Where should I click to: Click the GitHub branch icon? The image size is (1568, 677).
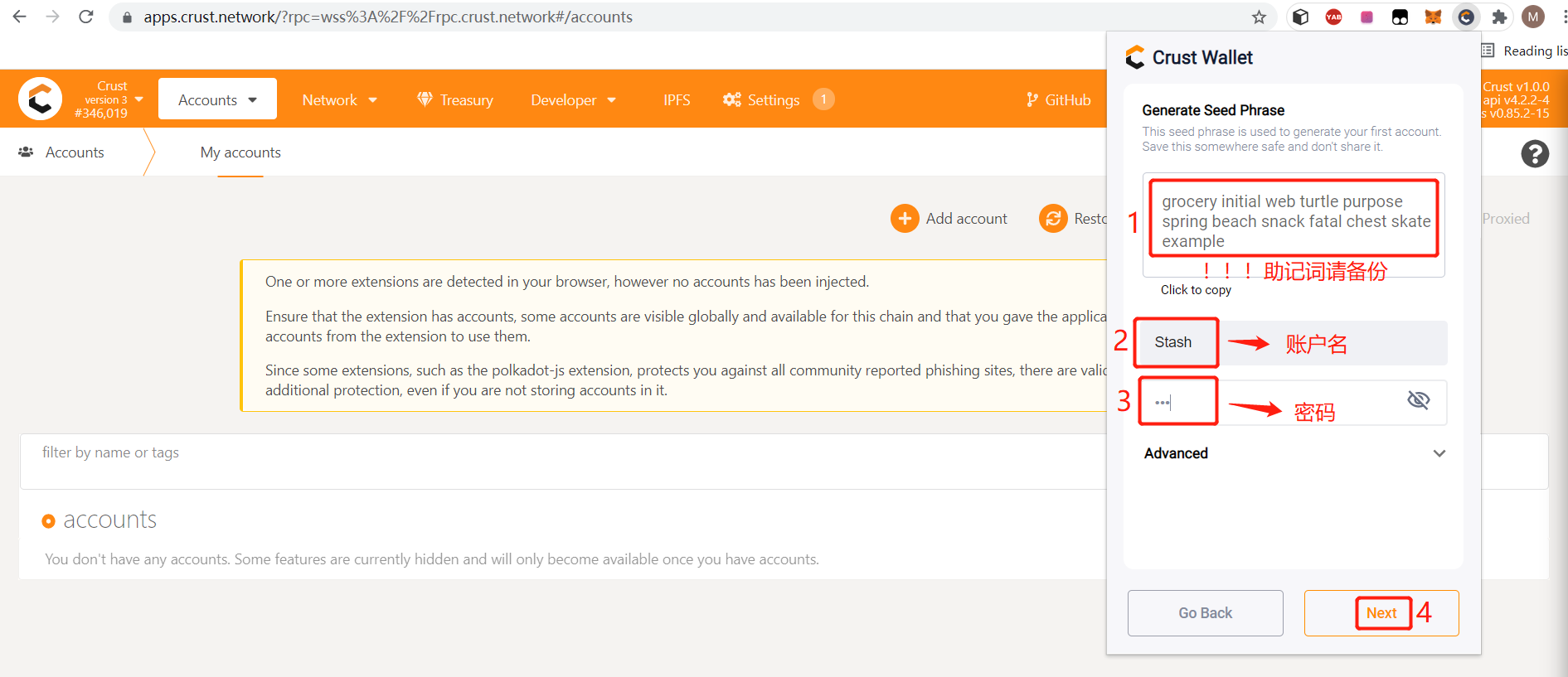[1032, 99]
